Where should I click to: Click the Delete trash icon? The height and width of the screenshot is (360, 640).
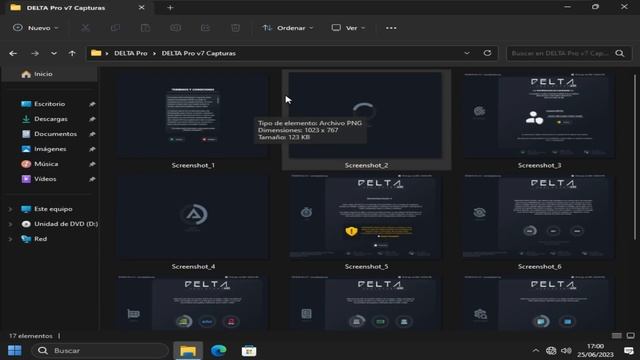tap(236, 28)
